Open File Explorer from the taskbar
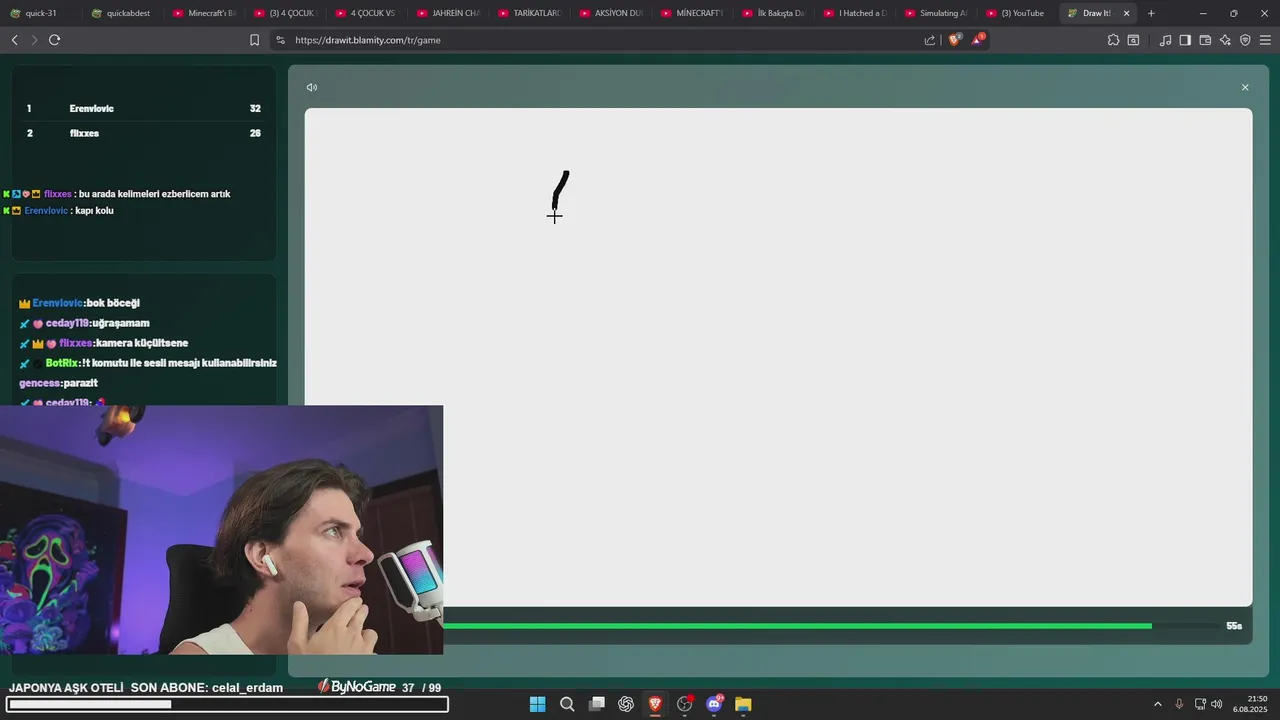Image resolution: width=1280 pixels, height=720 pixels. [x=743, y=704]
